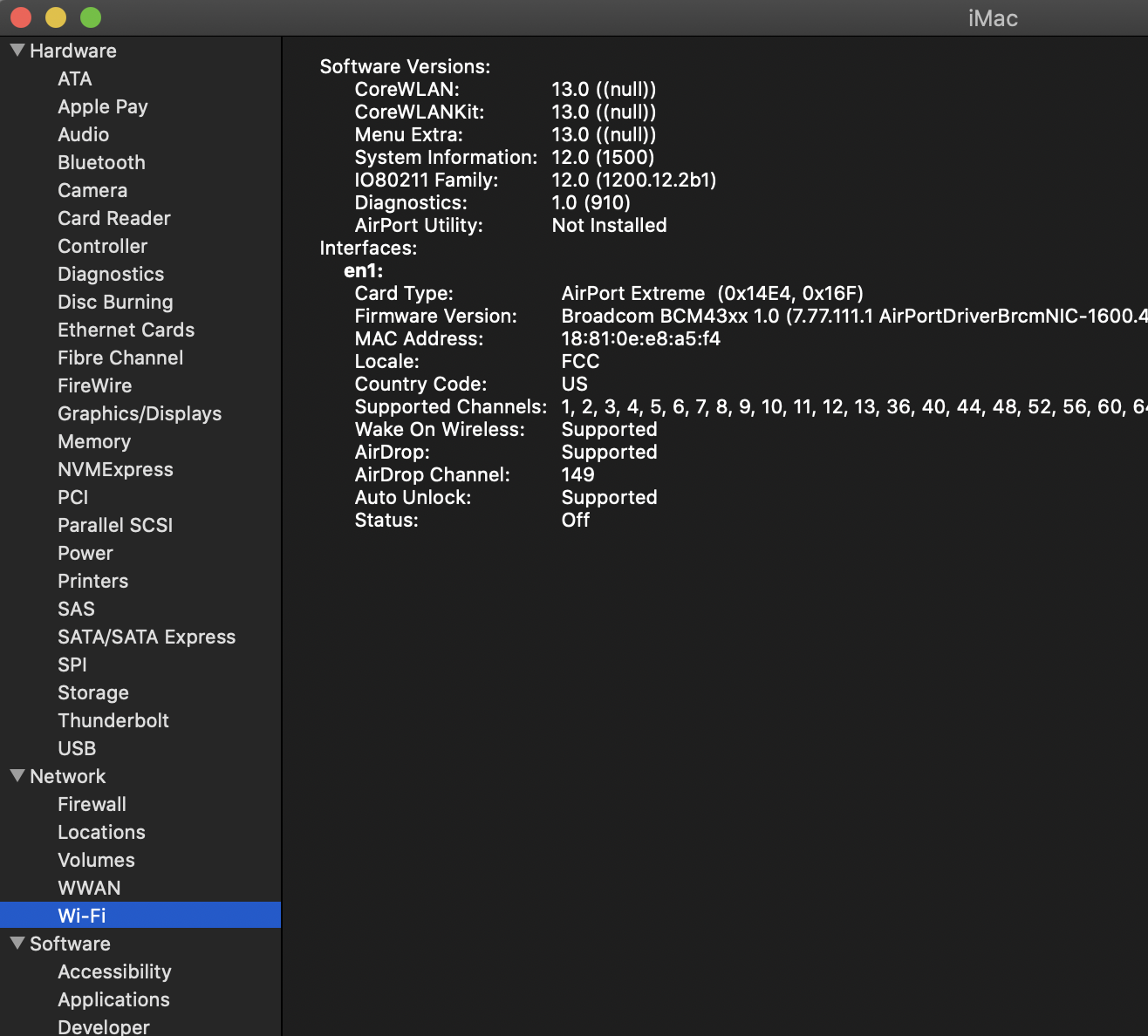The width and height of the screenshot is (1148, 1036).
Task: Select Memory in Hardware list
Action: coord(94,441)
